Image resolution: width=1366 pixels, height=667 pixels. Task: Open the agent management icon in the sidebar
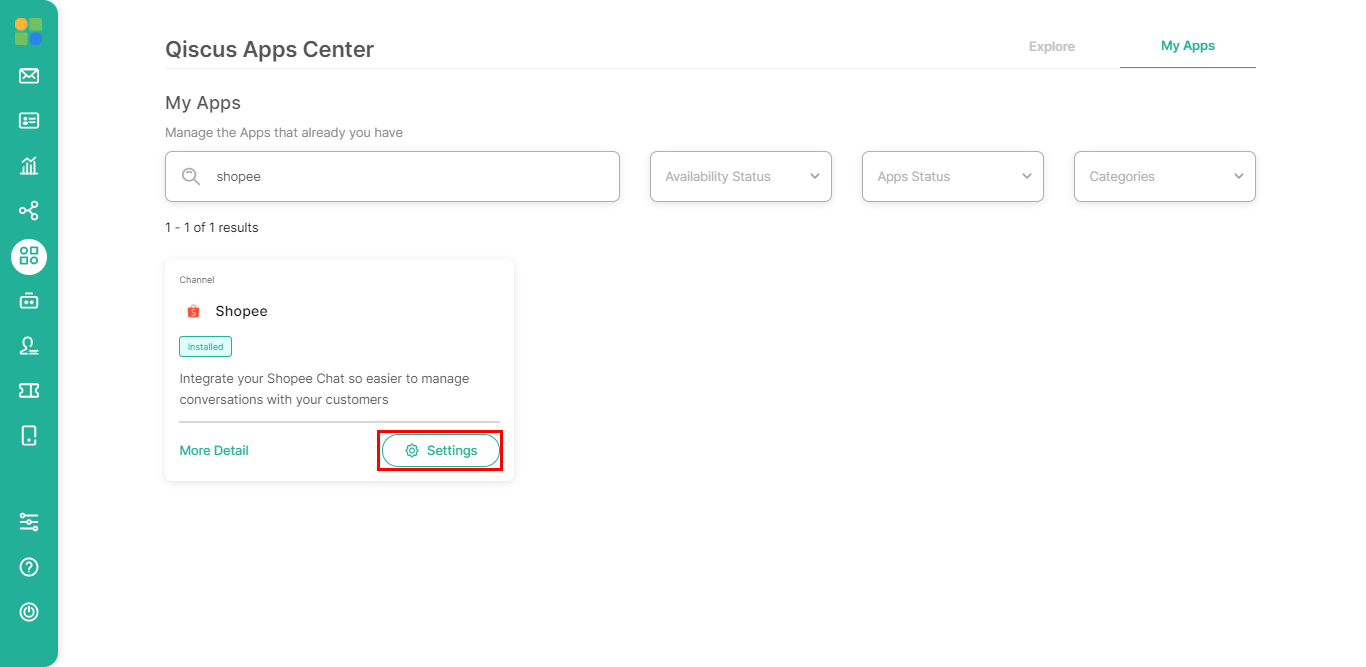point(29,346)
